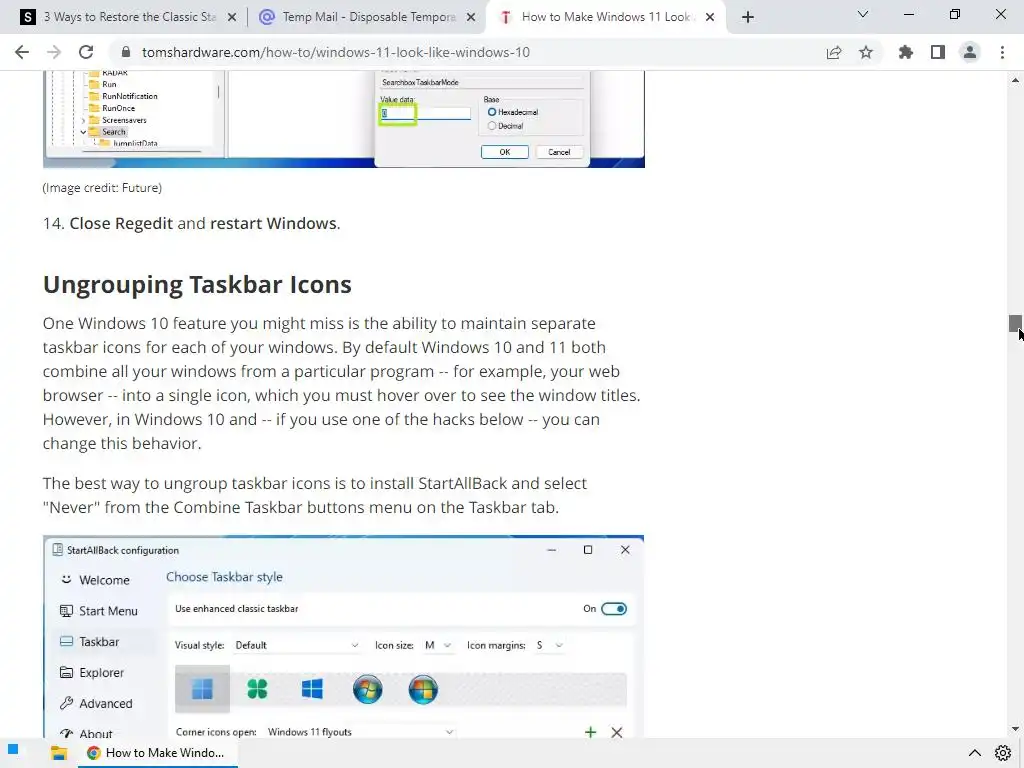Click the green plus add icon
Screen dimensions: 1024x768
pyautogui.click(x=590, y=732)
